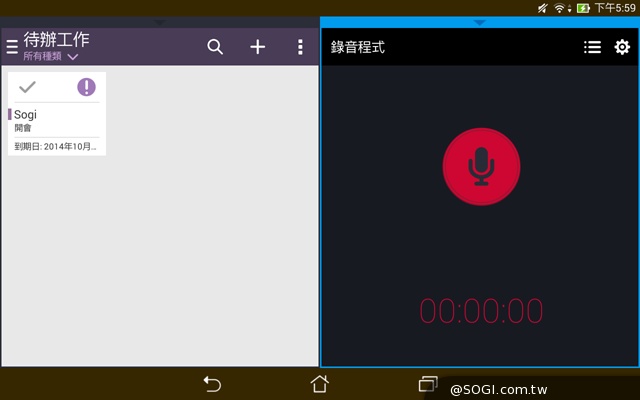Open the hamburger menu in To-Do app

click(x=12, y=47)
